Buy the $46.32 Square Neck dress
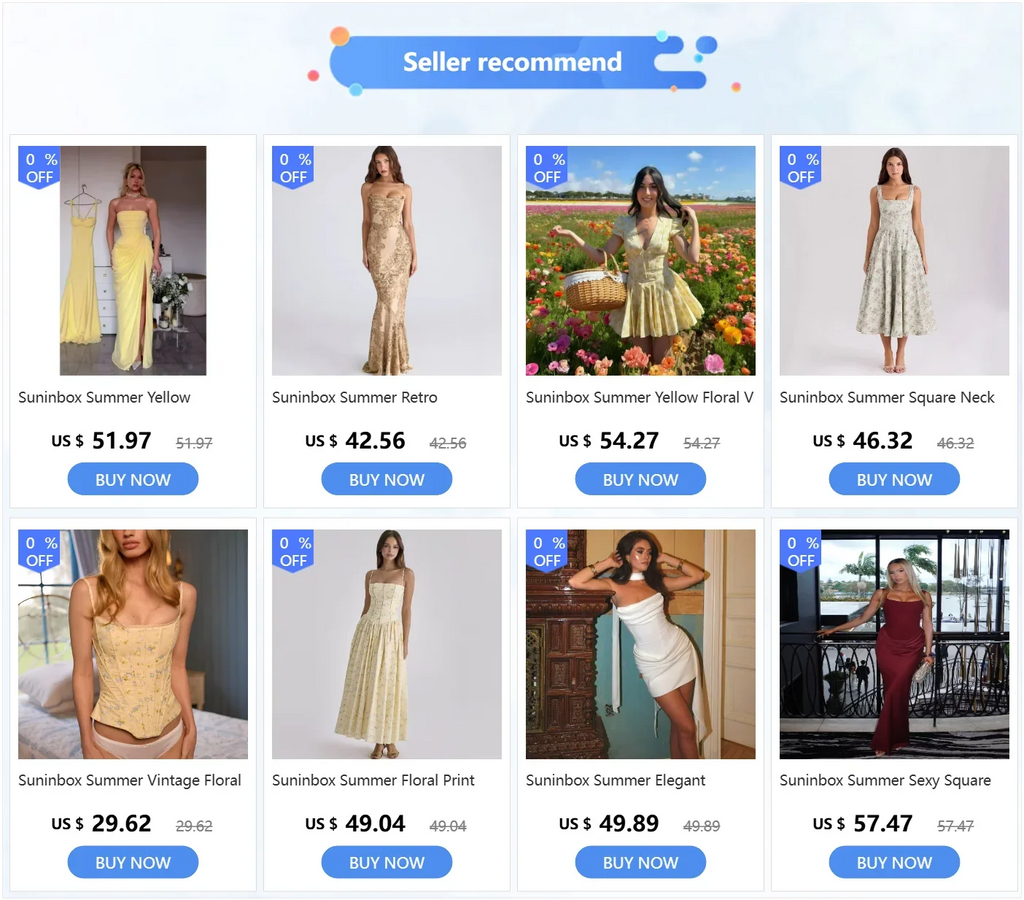The height and width of the screenshot is (900, 1024). [894, 479]
